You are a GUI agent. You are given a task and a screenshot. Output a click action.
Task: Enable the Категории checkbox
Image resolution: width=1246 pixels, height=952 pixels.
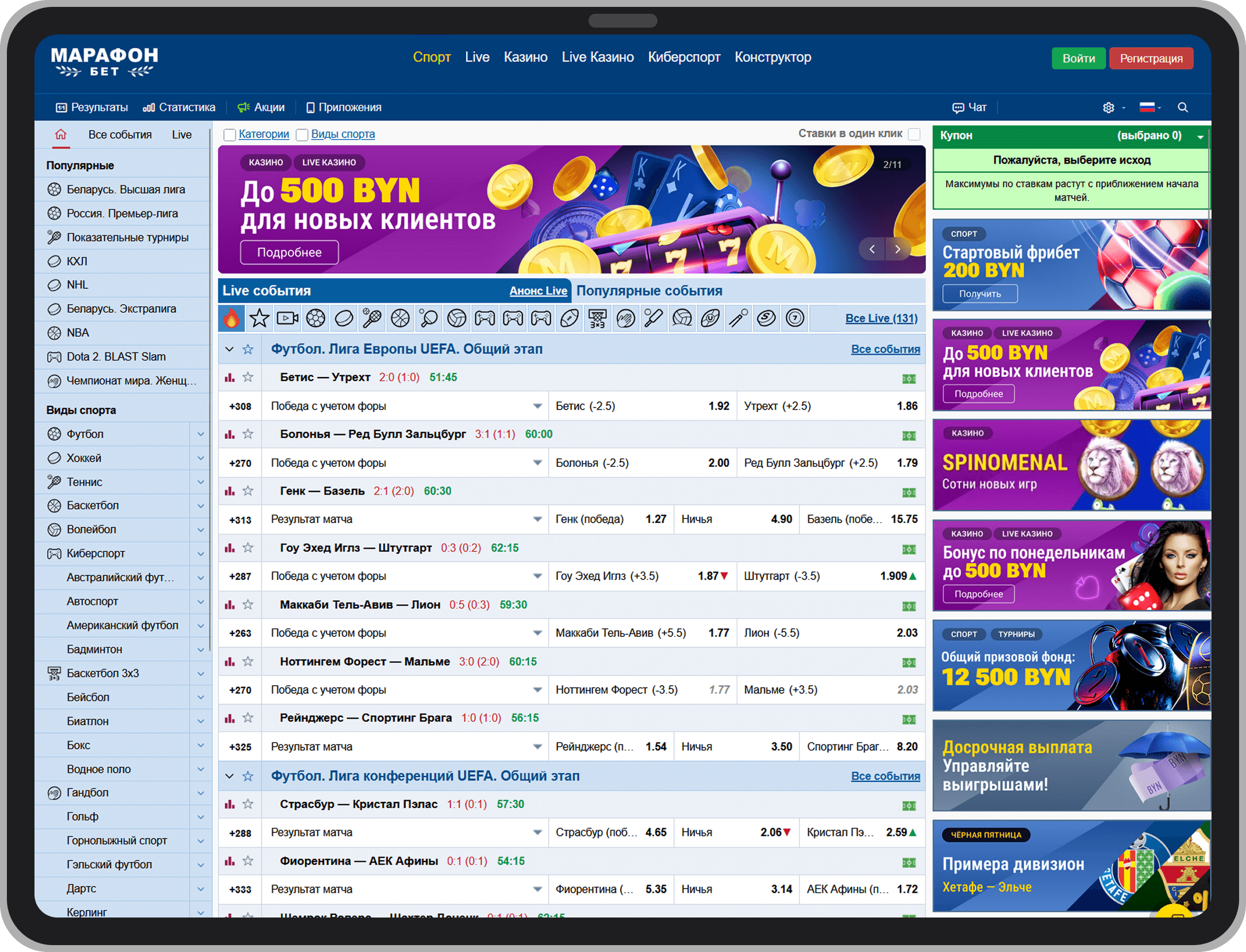pos(230,135)
